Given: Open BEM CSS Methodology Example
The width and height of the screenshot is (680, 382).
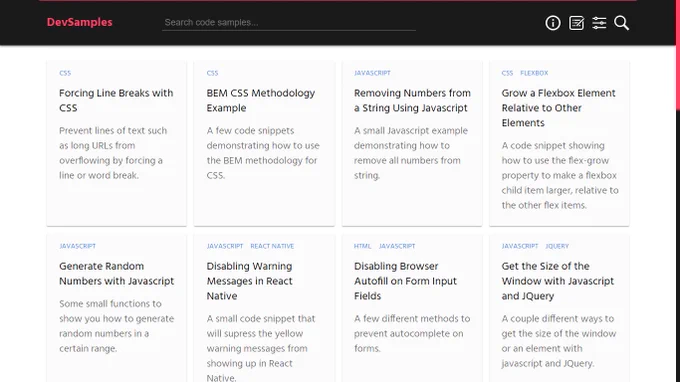Looking at the screenshot, I should tap(261, 100).
